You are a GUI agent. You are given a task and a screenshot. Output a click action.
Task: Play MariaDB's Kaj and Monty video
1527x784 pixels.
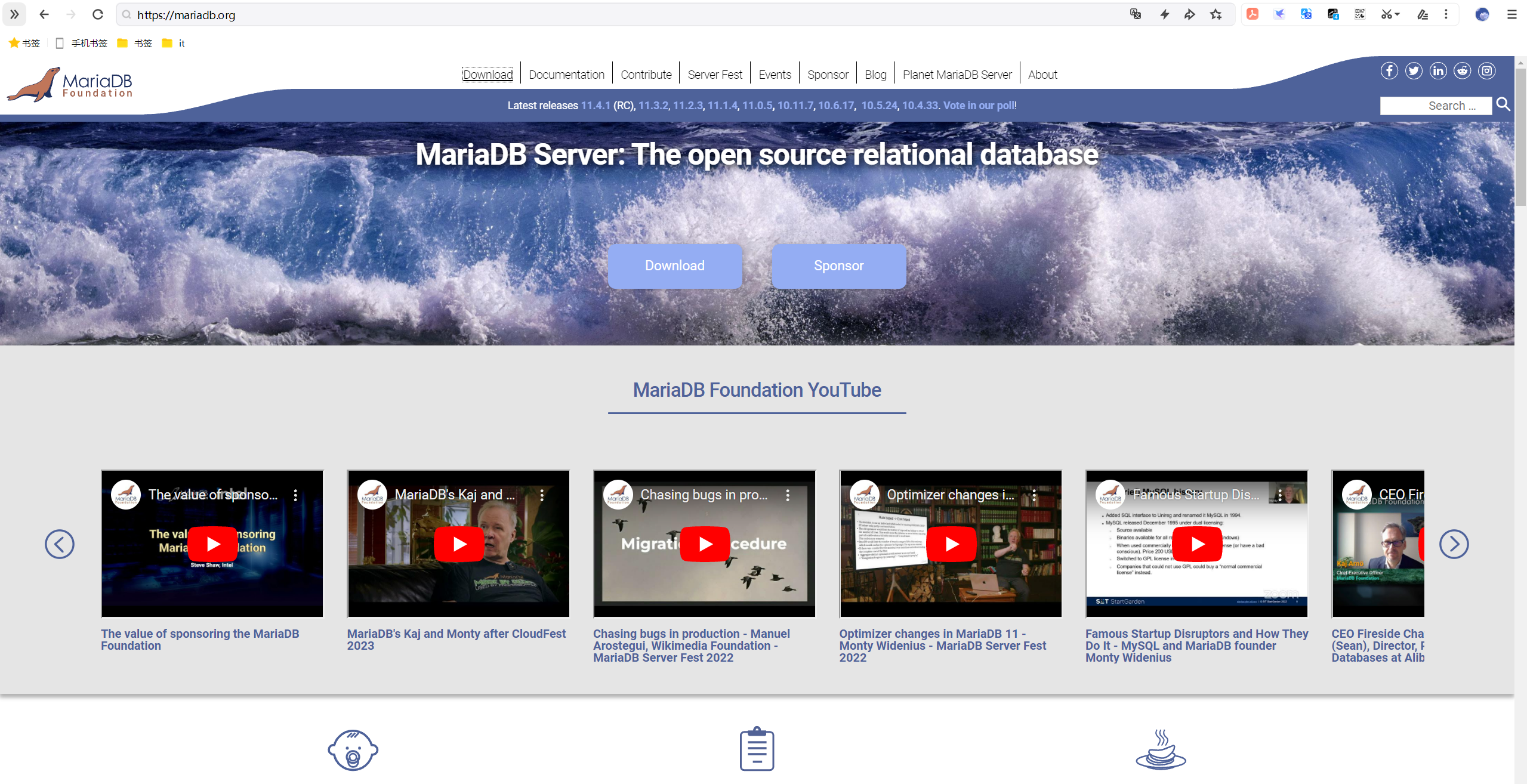coord(459,544)
